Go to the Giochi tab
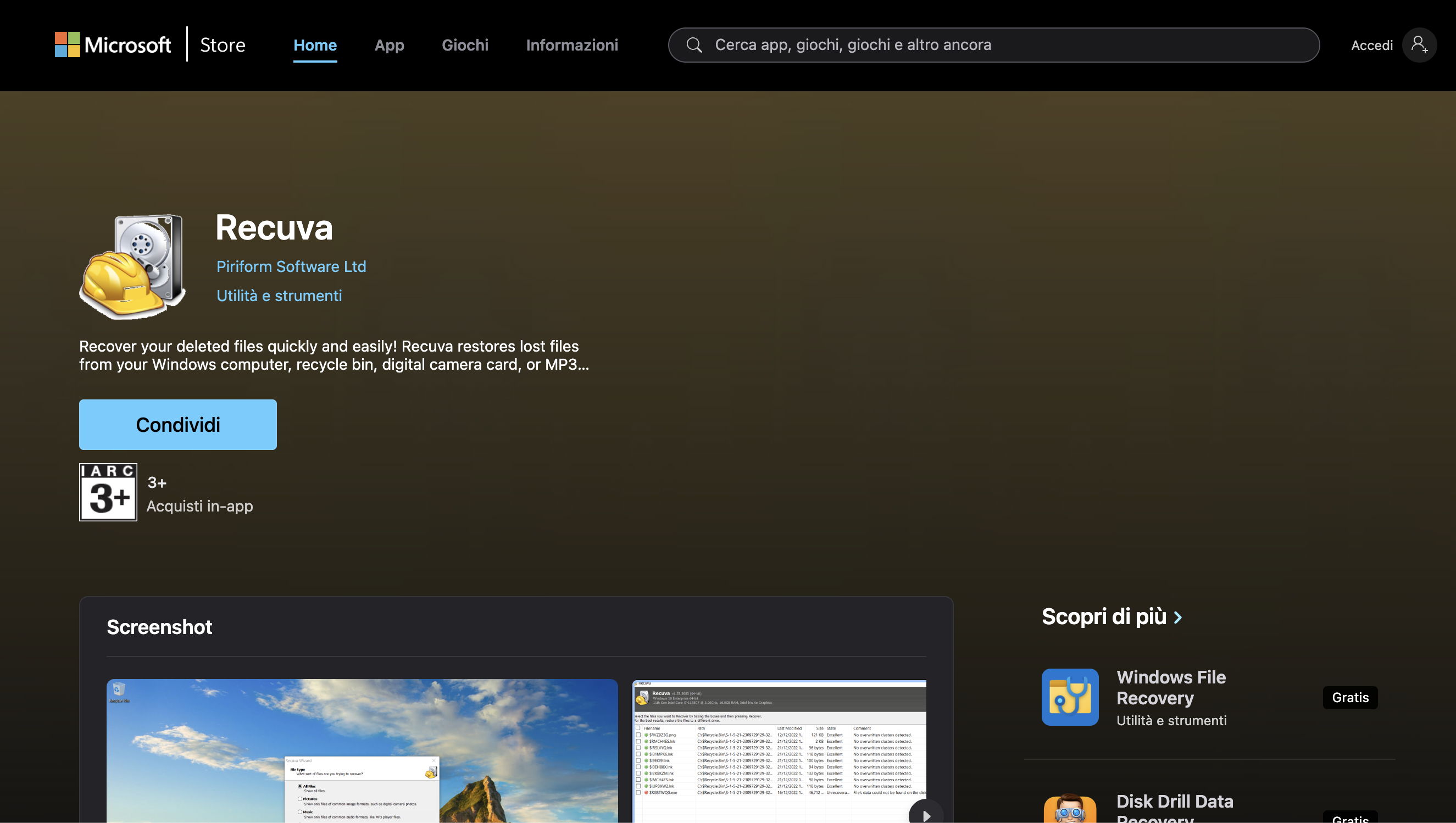This screenshot has height=823, width=1456. click(465, 45)
